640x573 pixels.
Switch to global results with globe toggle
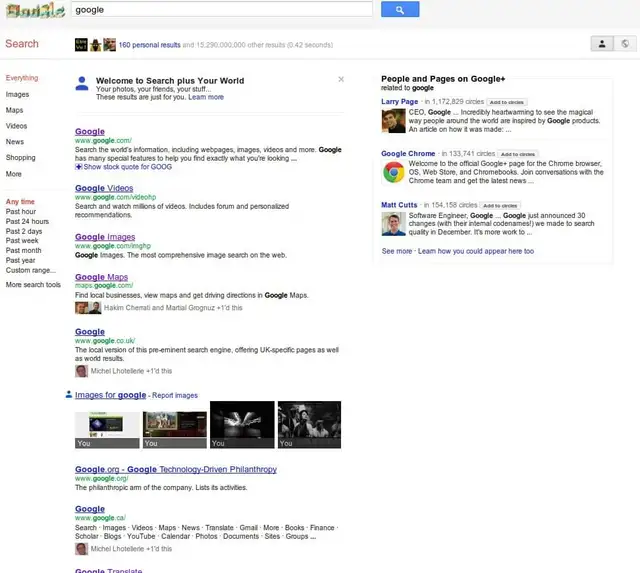coord(625,44)
